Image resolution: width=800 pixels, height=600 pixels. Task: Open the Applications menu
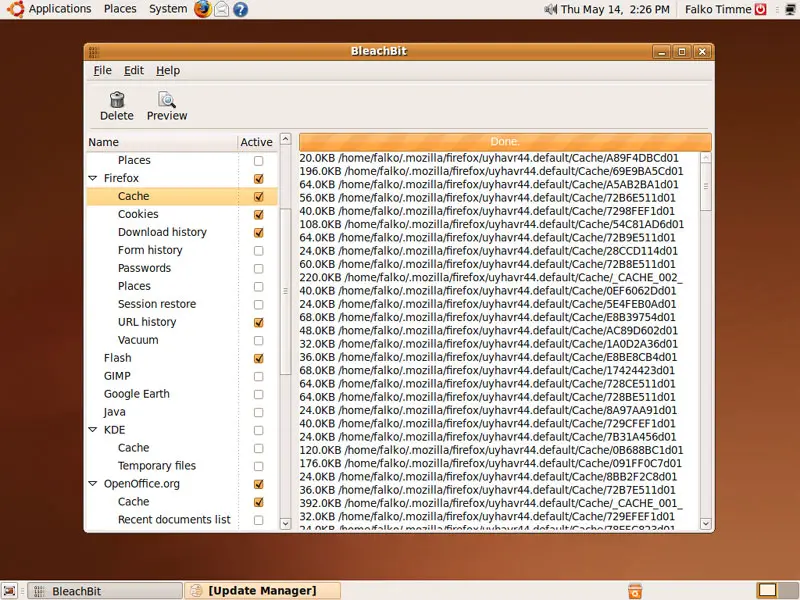(60, 9)
